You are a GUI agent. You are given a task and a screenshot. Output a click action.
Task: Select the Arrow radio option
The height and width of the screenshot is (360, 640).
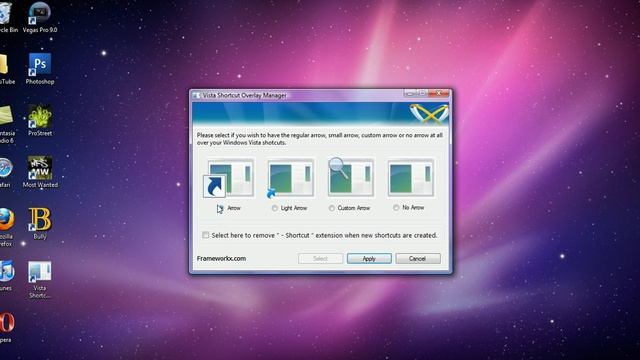pyautogui.click(x=220, y=208)
